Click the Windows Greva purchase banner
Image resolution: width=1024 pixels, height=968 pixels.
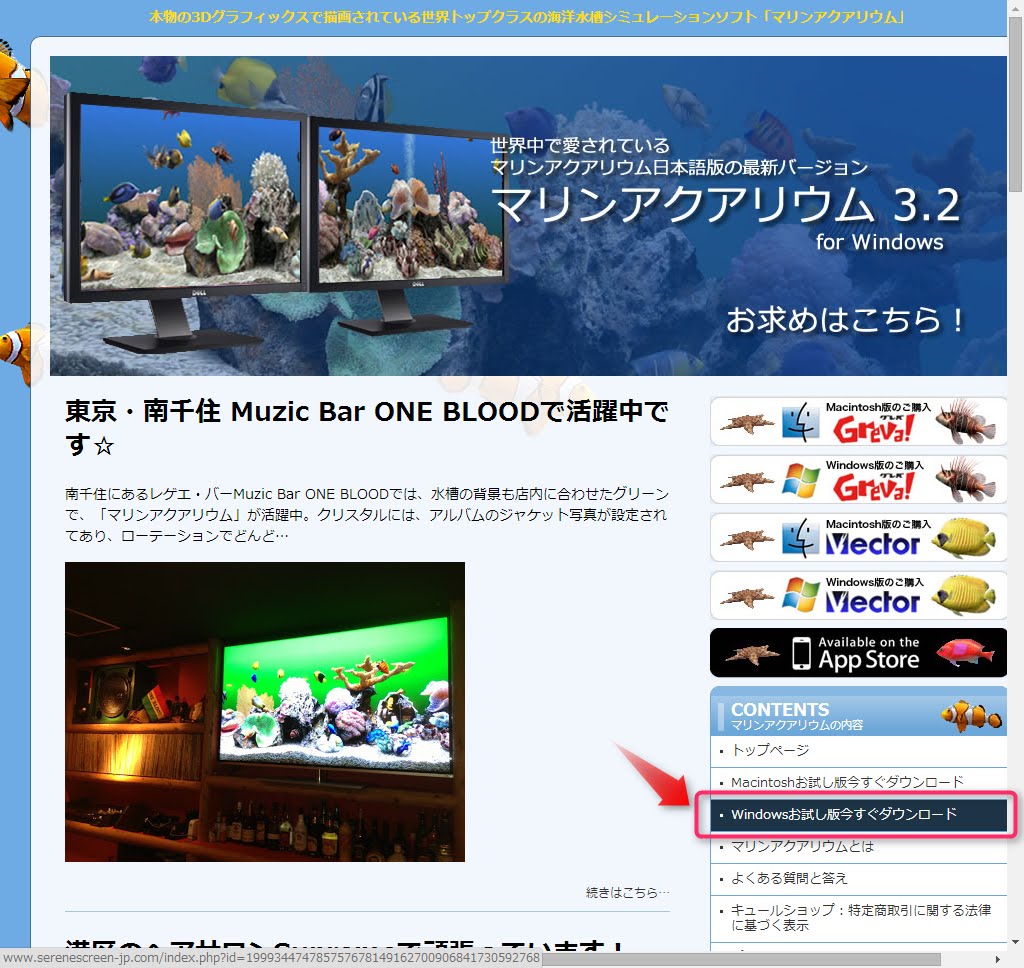click(x=858, y=479)
